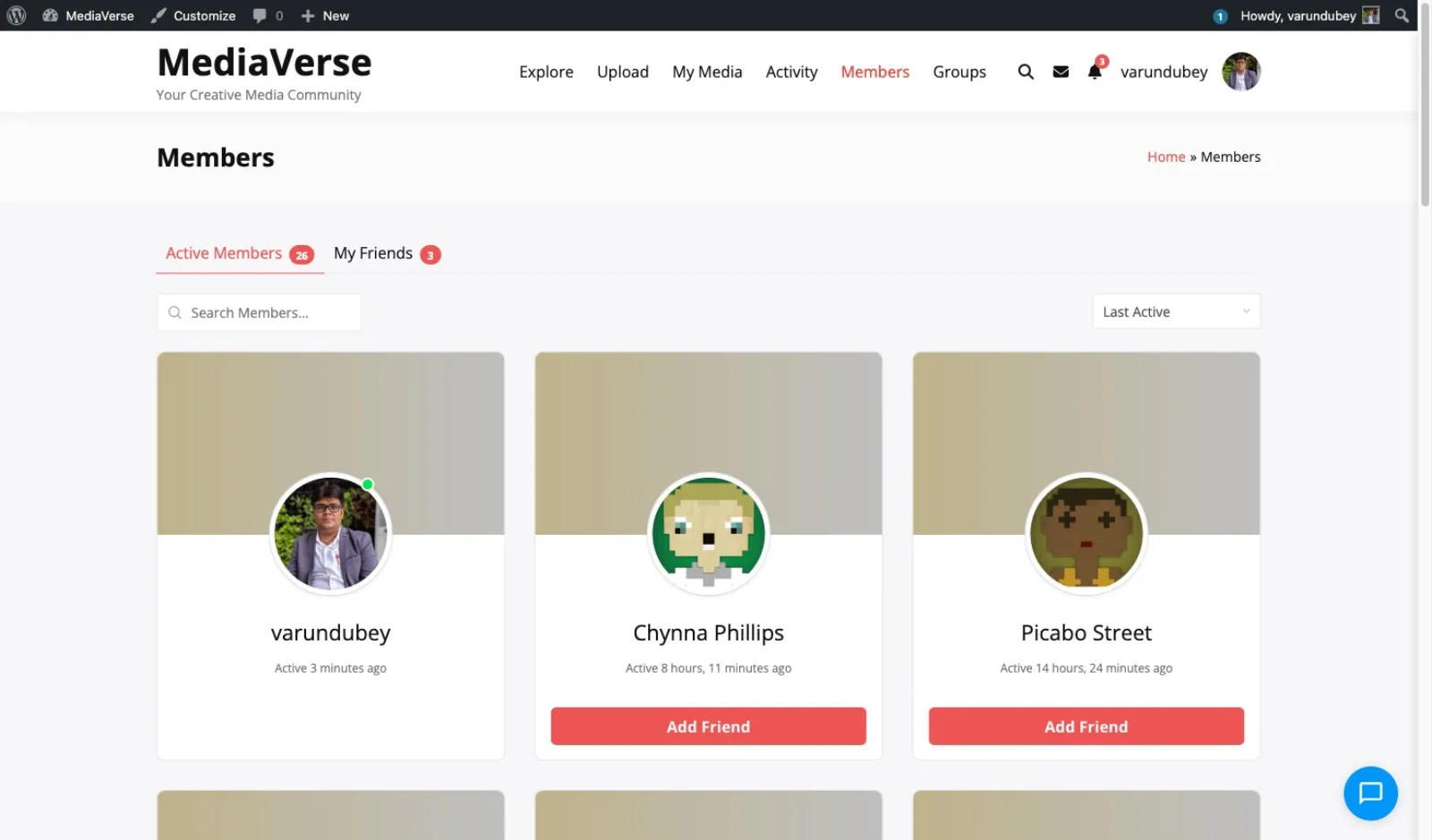Screen dimensions: 1432x840
Task: Click the MediaVerse site title
Action: click(x=264, y=63)
